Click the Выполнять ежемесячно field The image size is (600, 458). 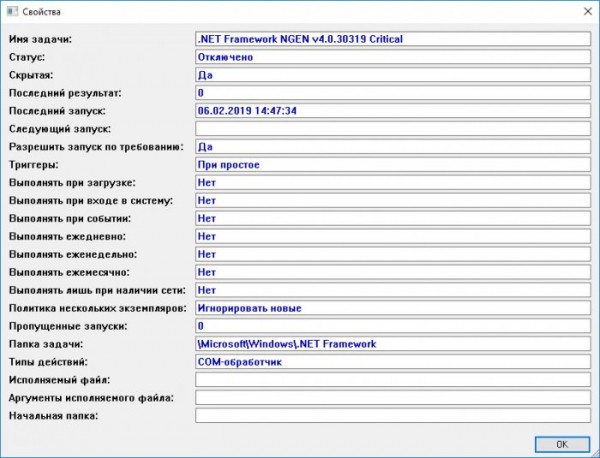click(393, 272)
